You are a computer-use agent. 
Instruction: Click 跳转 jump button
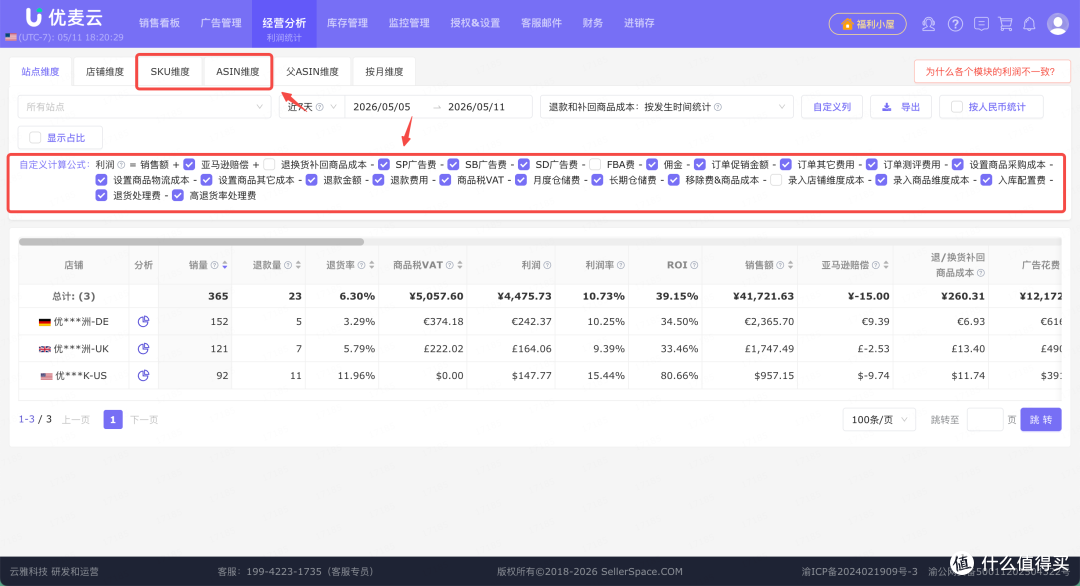click(1041, 419)
